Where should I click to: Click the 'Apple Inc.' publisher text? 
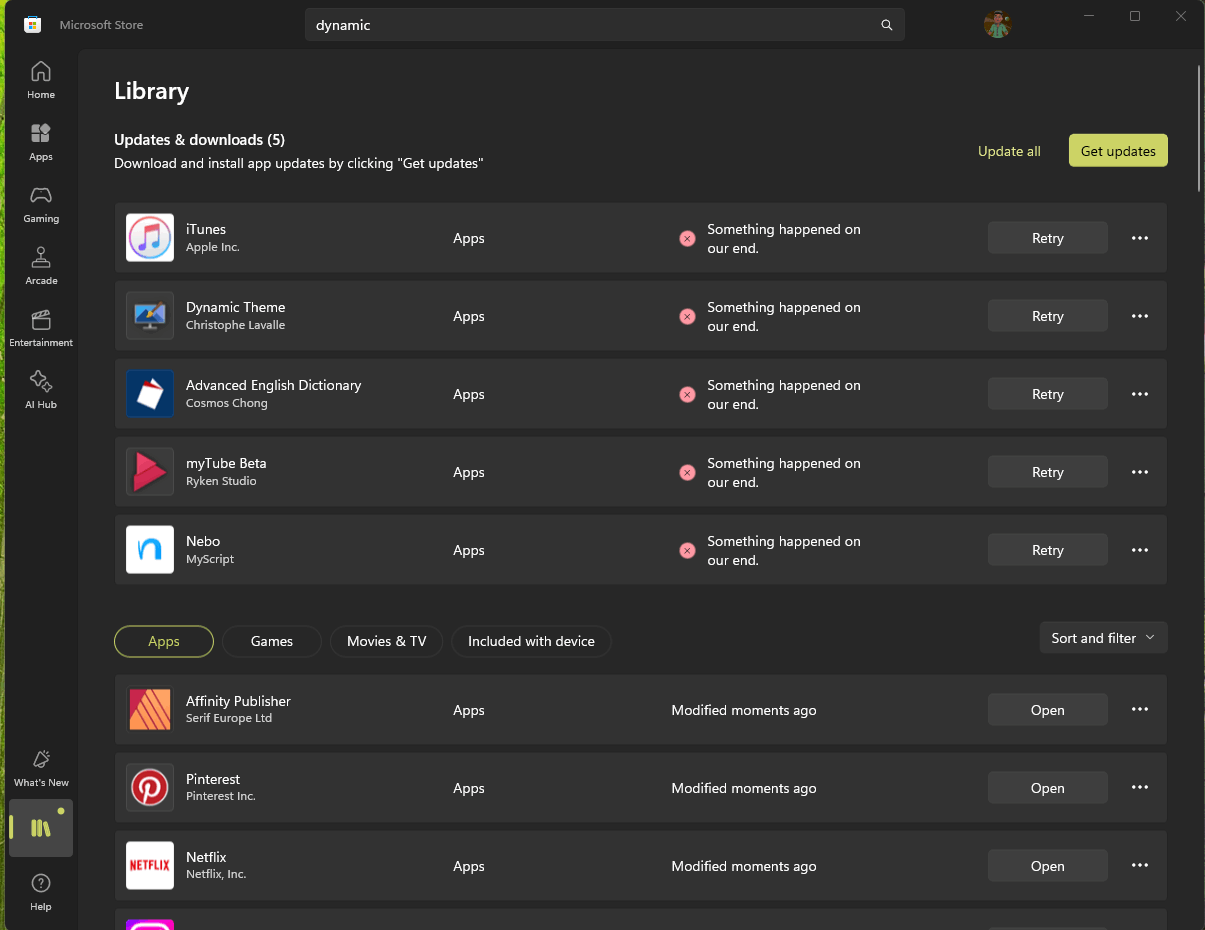(213, 247)
